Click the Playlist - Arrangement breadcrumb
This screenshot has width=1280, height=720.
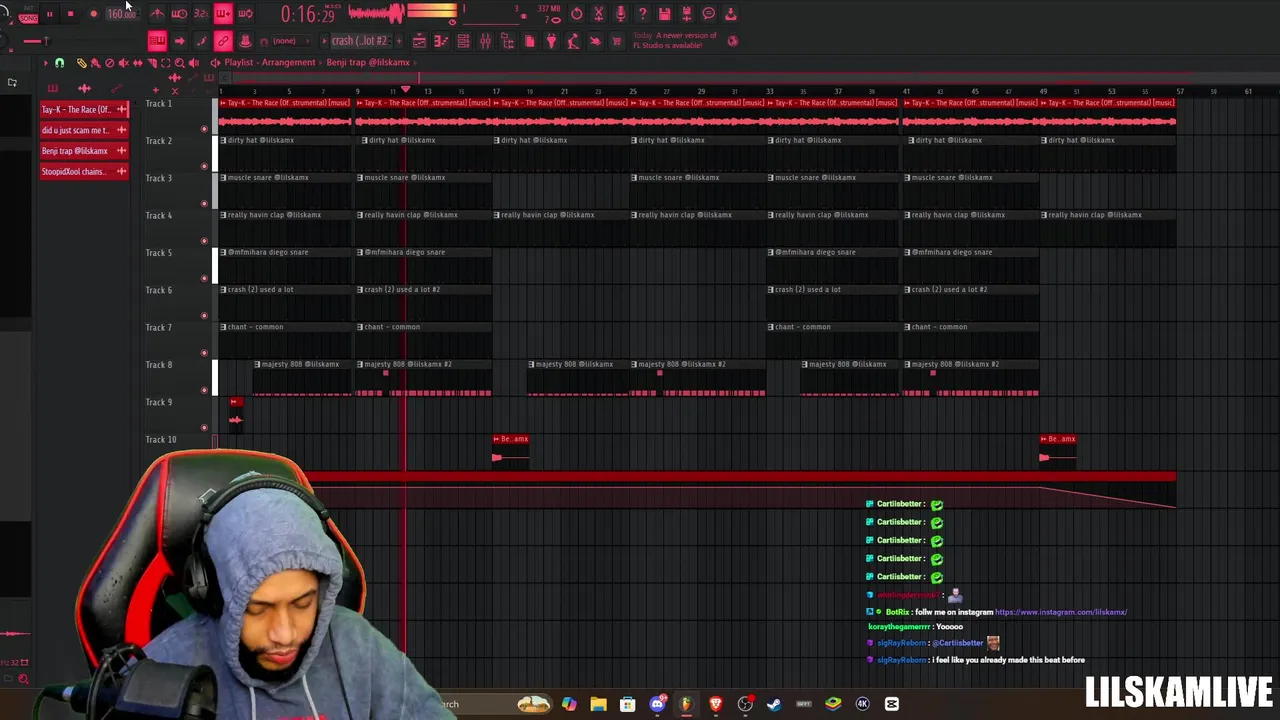pos(270,62)
